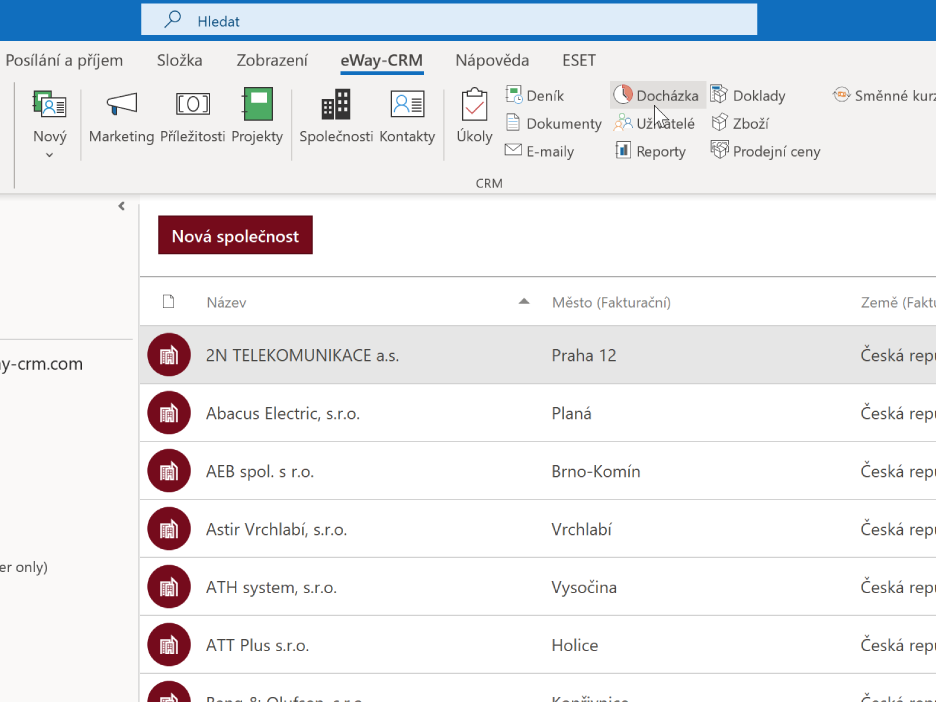Click company icon for Astir Vrchlabí
The image size is (936, 702).
pyautogui.click(x=169, y=528)
